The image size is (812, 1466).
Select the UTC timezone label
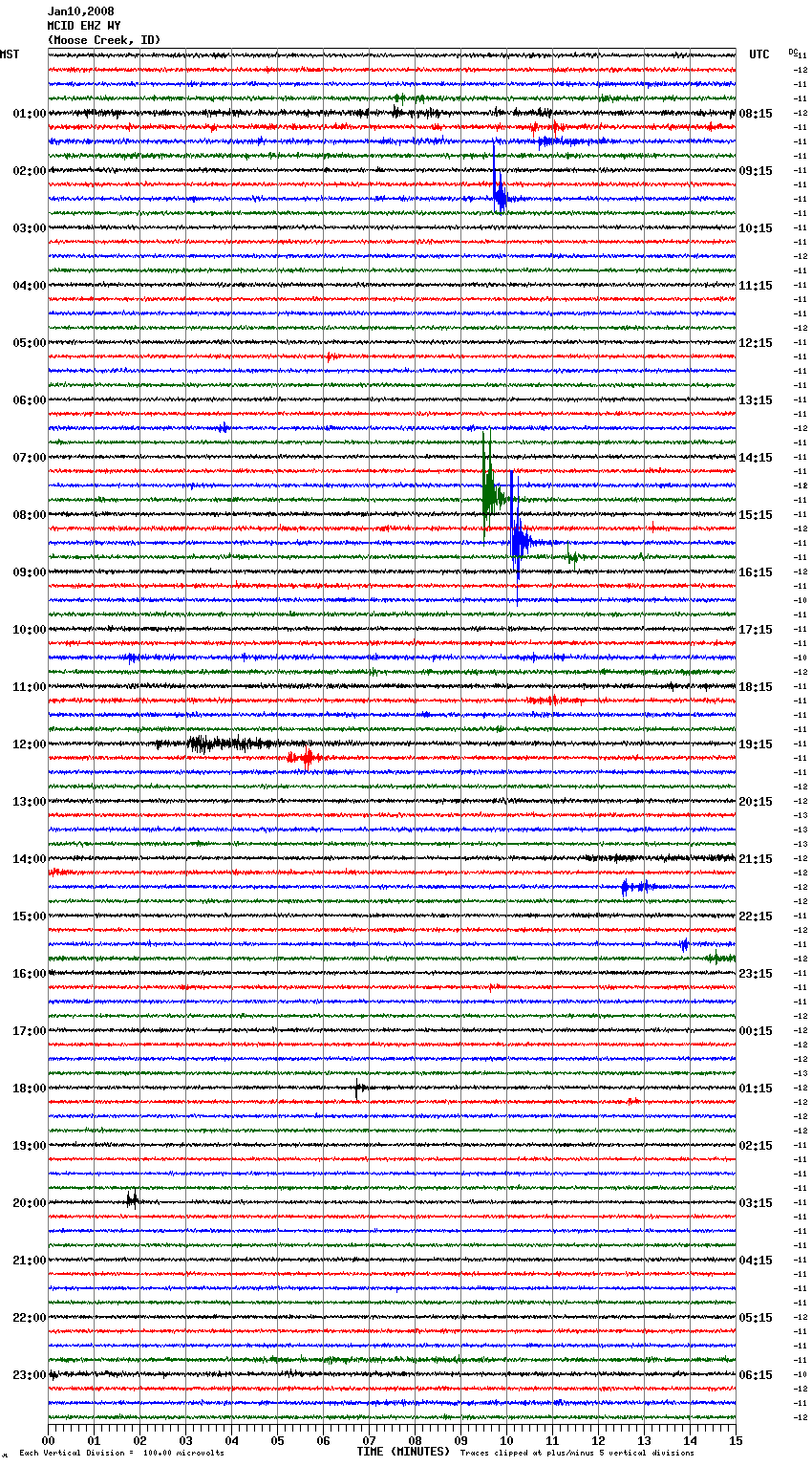coord(759,54)
